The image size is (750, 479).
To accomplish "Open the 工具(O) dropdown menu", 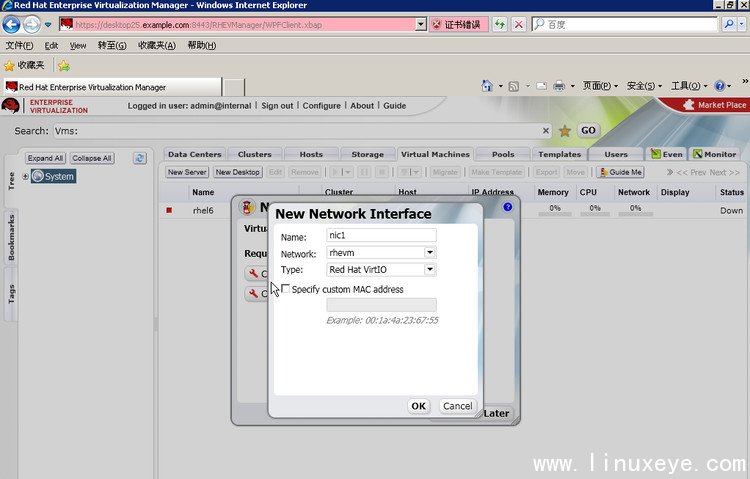I will point(689,86).
